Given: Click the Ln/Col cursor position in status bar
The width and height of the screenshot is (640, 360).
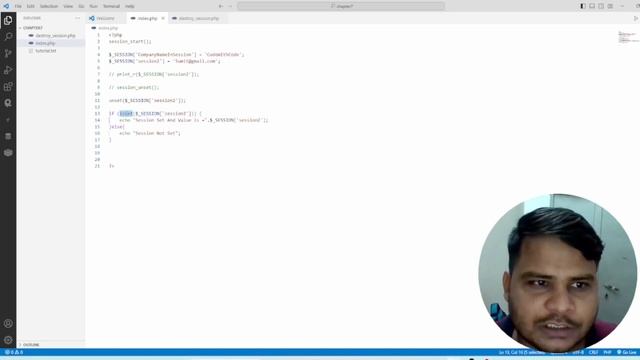Looking at the screenshot, I should 521,352.
